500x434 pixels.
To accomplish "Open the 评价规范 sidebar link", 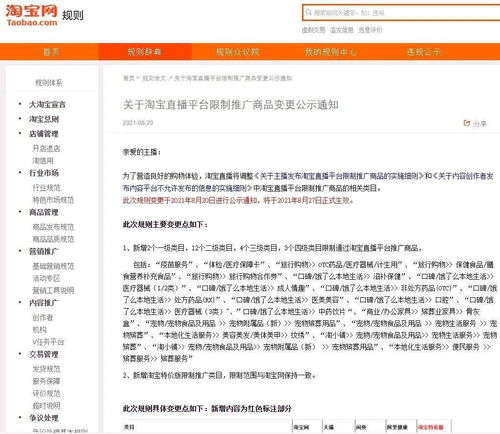I will (46, 393).
